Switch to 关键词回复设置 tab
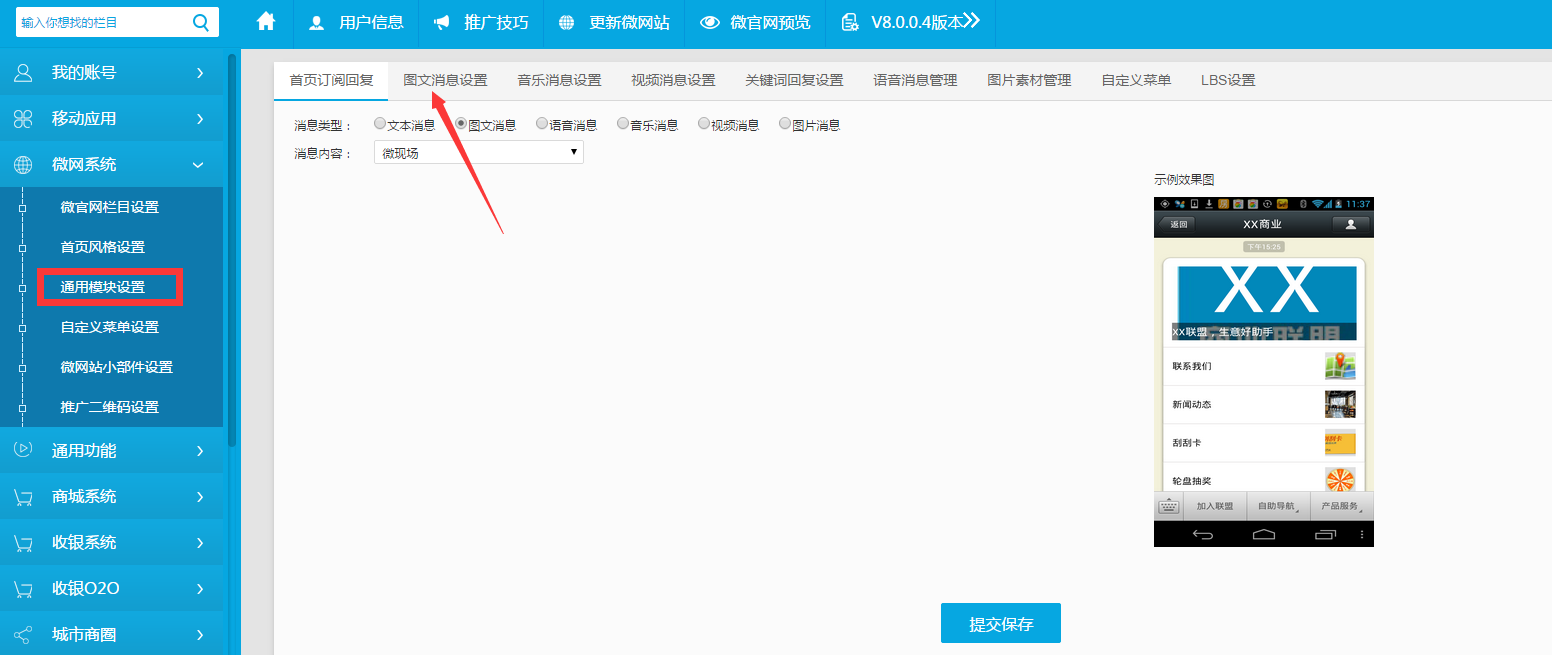This screenshot has width=1552, height=655. 794,80
